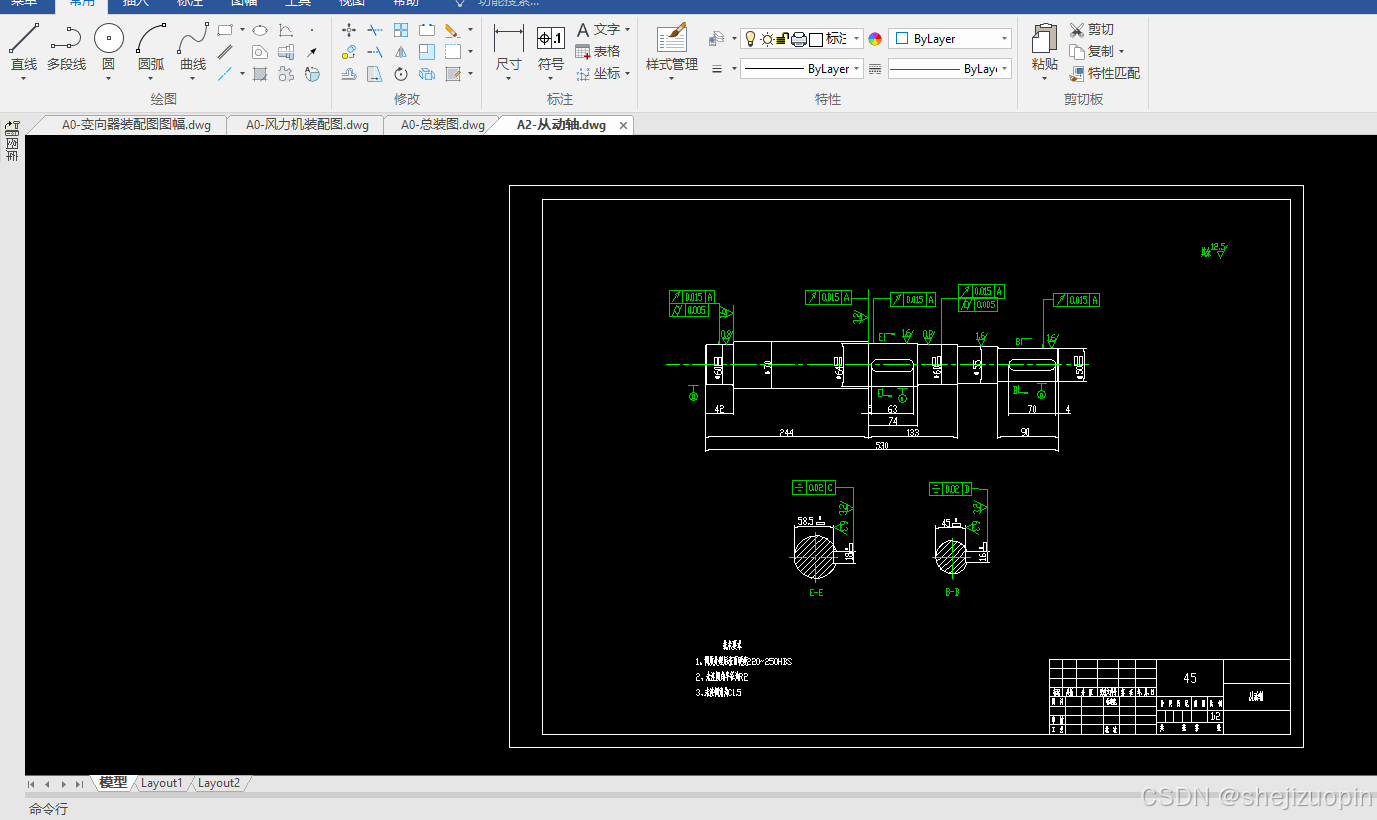
Task: Close the A2-从动轴.dwg tab
Action: click(624, 126)
